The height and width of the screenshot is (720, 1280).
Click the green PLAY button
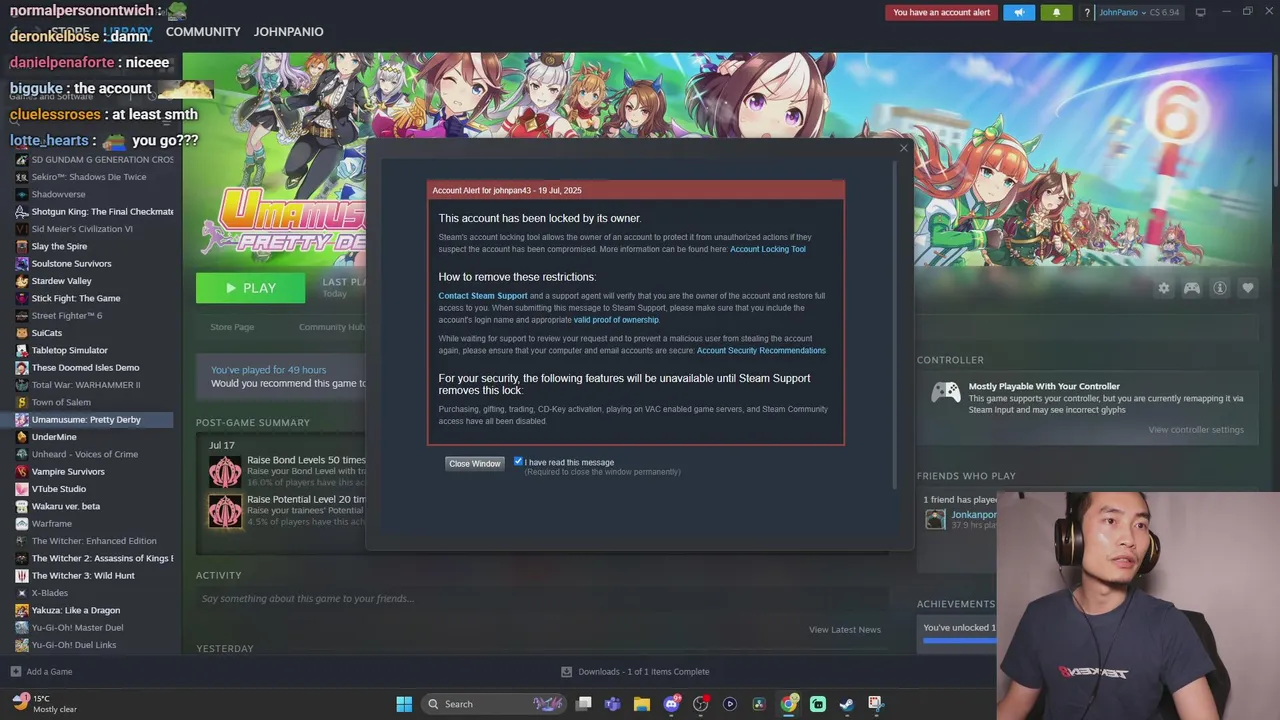pos(250,288)
